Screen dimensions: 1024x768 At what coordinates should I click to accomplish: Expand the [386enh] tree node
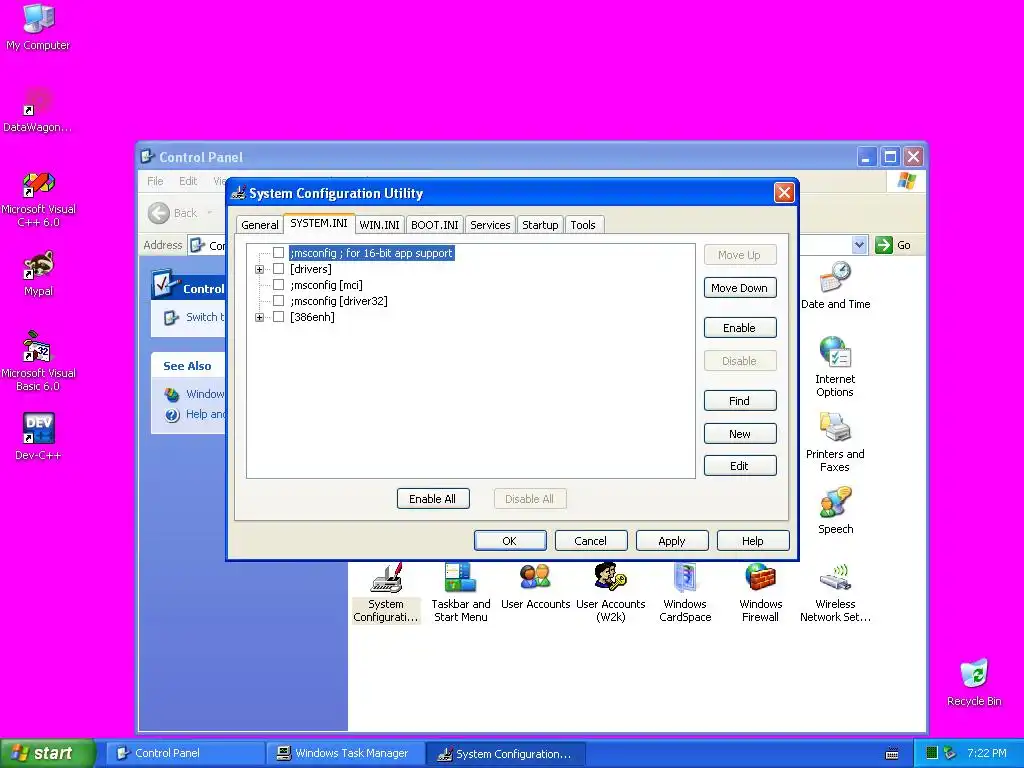[x=259, y=317]
